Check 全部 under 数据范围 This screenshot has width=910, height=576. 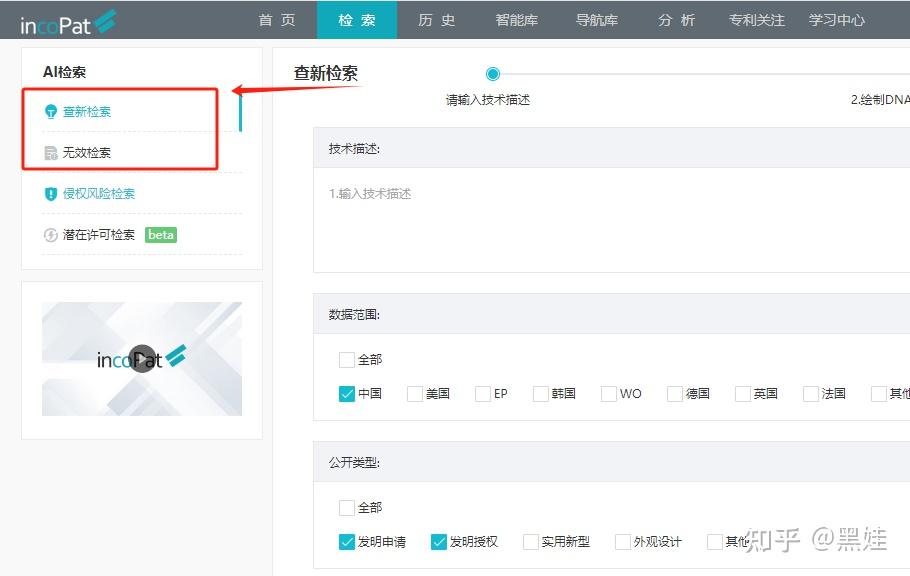click(346, 359)
